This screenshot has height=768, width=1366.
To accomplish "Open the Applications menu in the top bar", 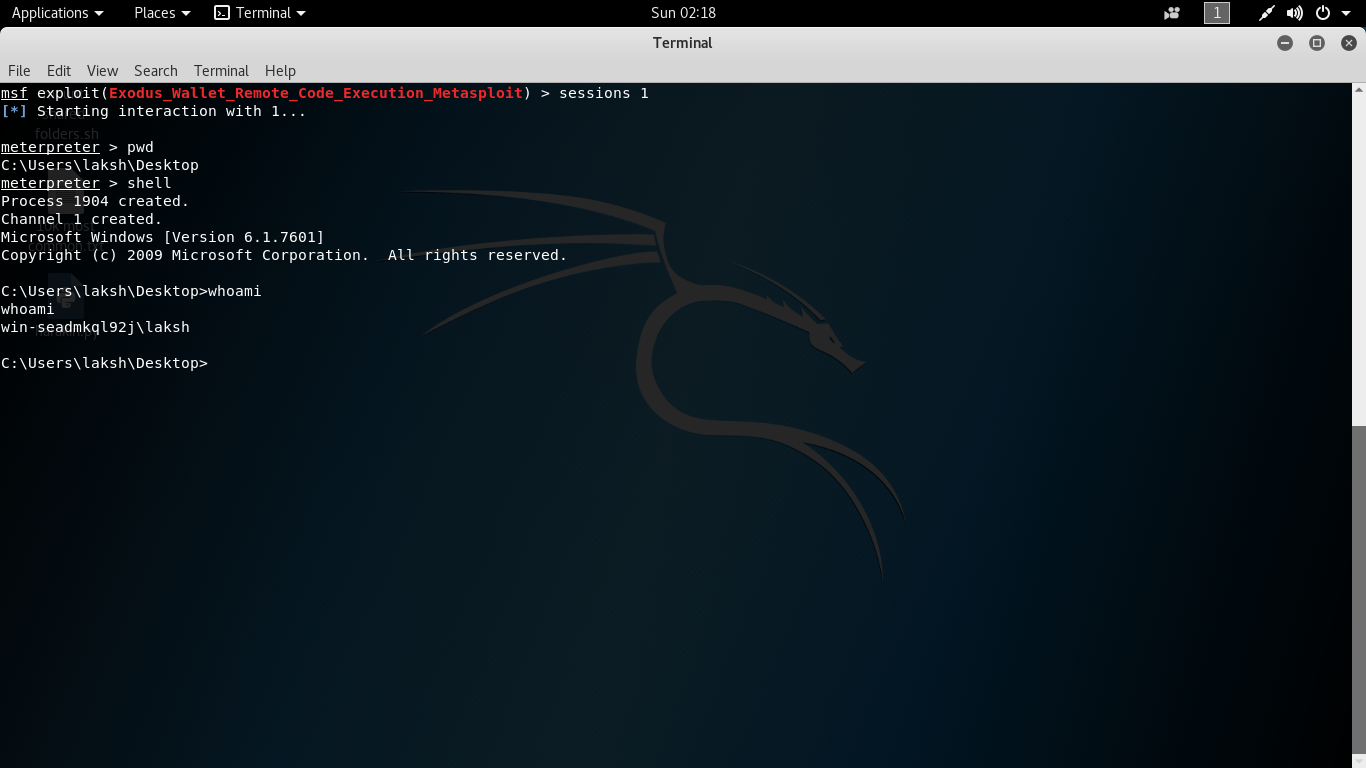I will tap(57, 13).
